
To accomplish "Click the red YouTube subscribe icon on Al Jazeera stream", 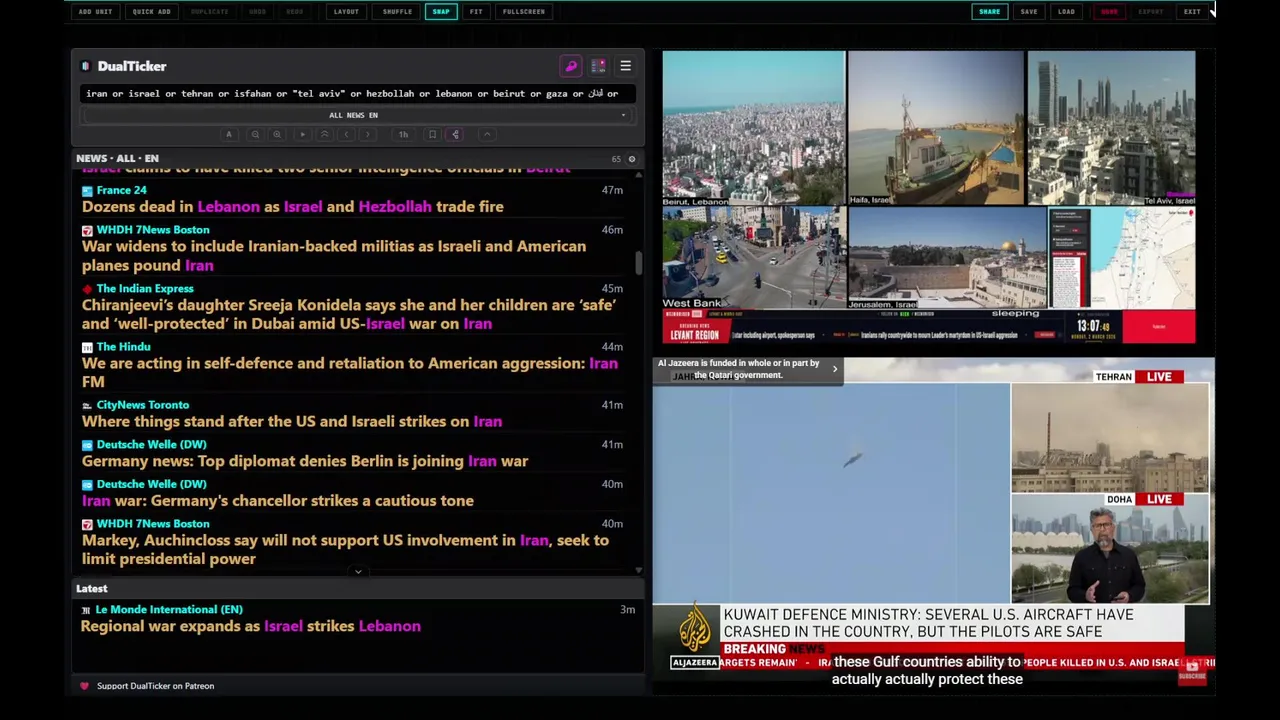I will [1192, 672].
